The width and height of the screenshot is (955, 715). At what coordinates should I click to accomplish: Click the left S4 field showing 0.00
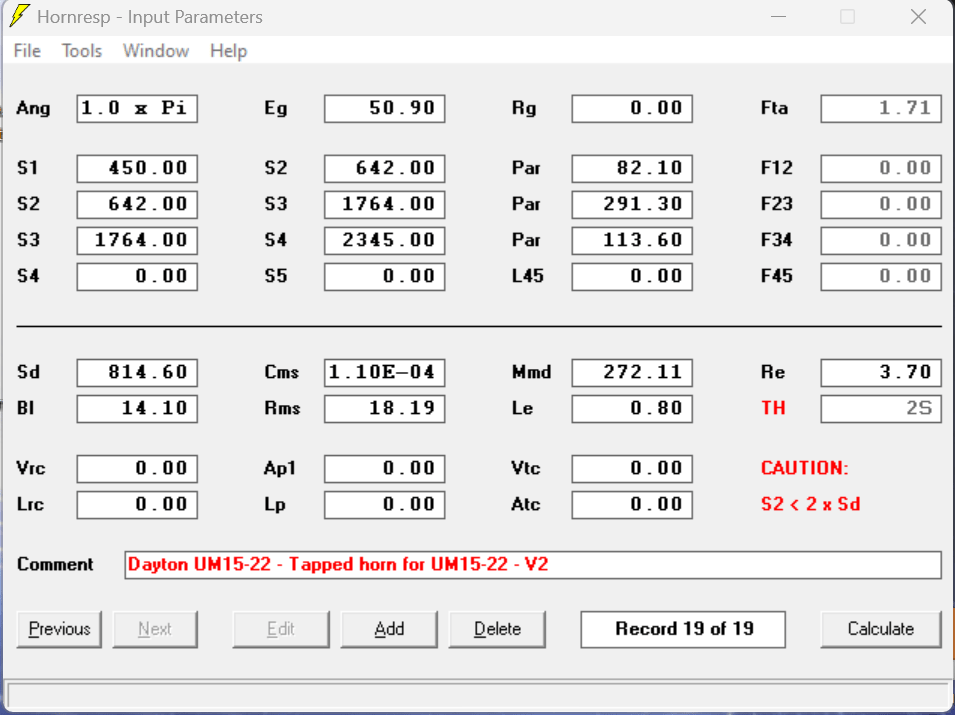coord(137,276)
